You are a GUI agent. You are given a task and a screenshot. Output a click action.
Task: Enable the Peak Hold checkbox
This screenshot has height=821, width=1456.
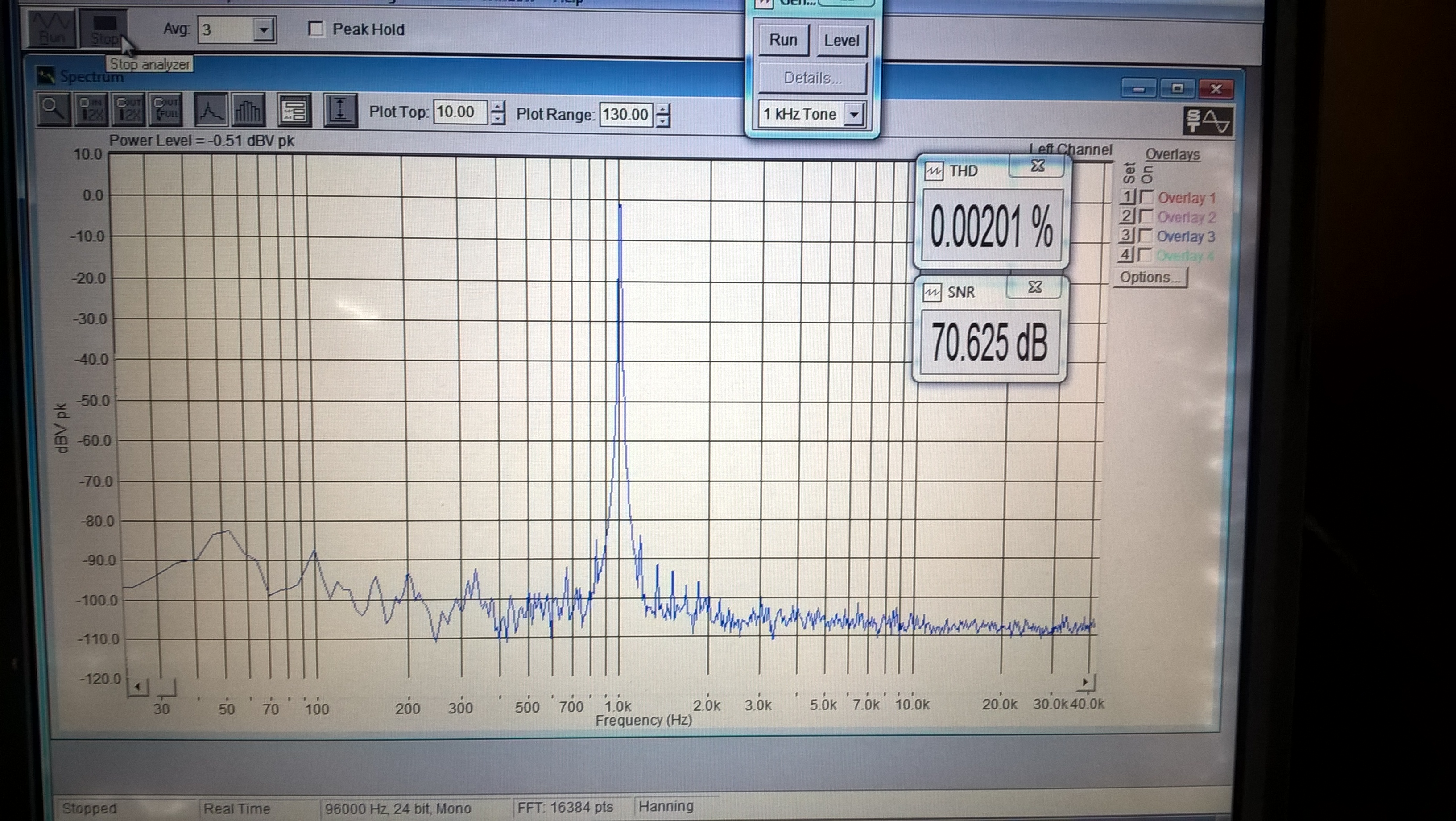316,29
